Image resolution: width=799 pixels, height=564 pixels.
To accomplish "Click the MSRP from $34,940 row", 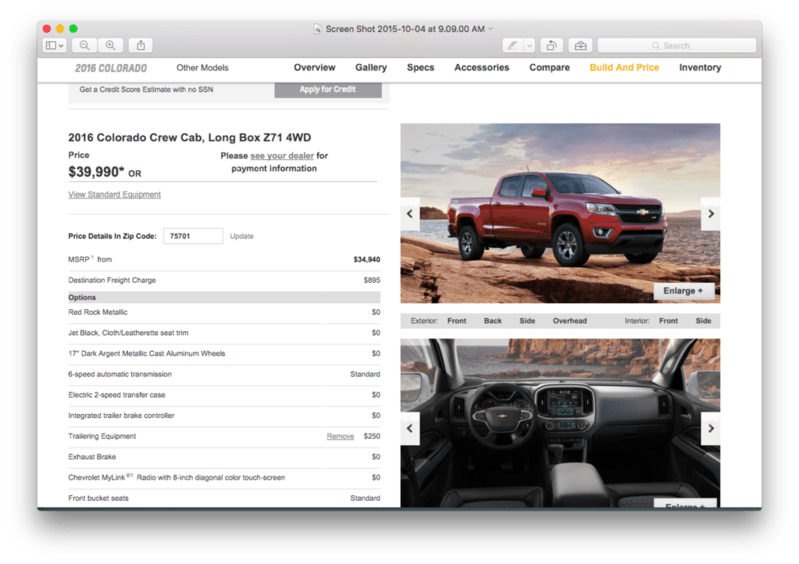I will [224, 260].
